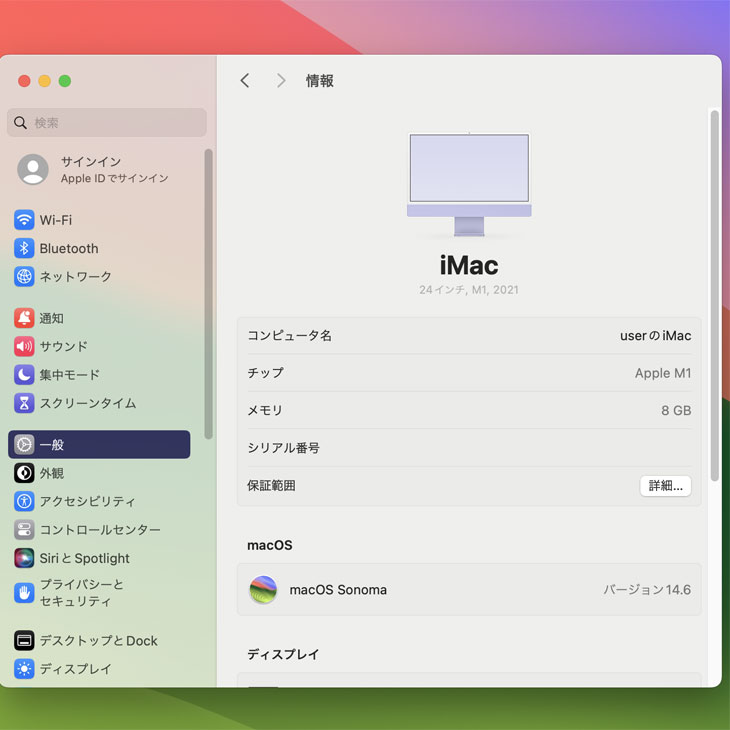Open the 外観 appearance icon

pyautogui.click(x=24, y=473)
